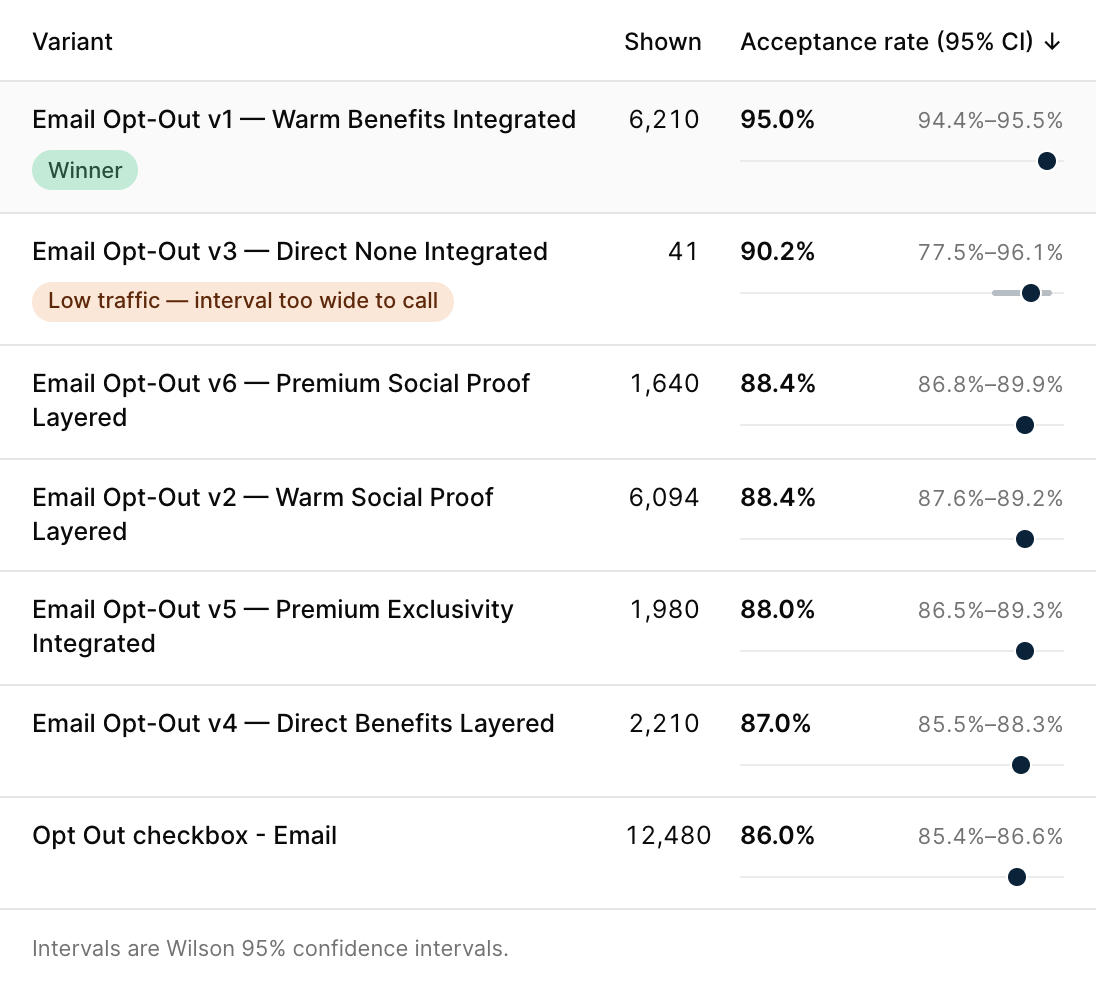1096x990 pixels.
Task: Click the Opt Out checkbox row interval dot
Action: (1017, 877)
